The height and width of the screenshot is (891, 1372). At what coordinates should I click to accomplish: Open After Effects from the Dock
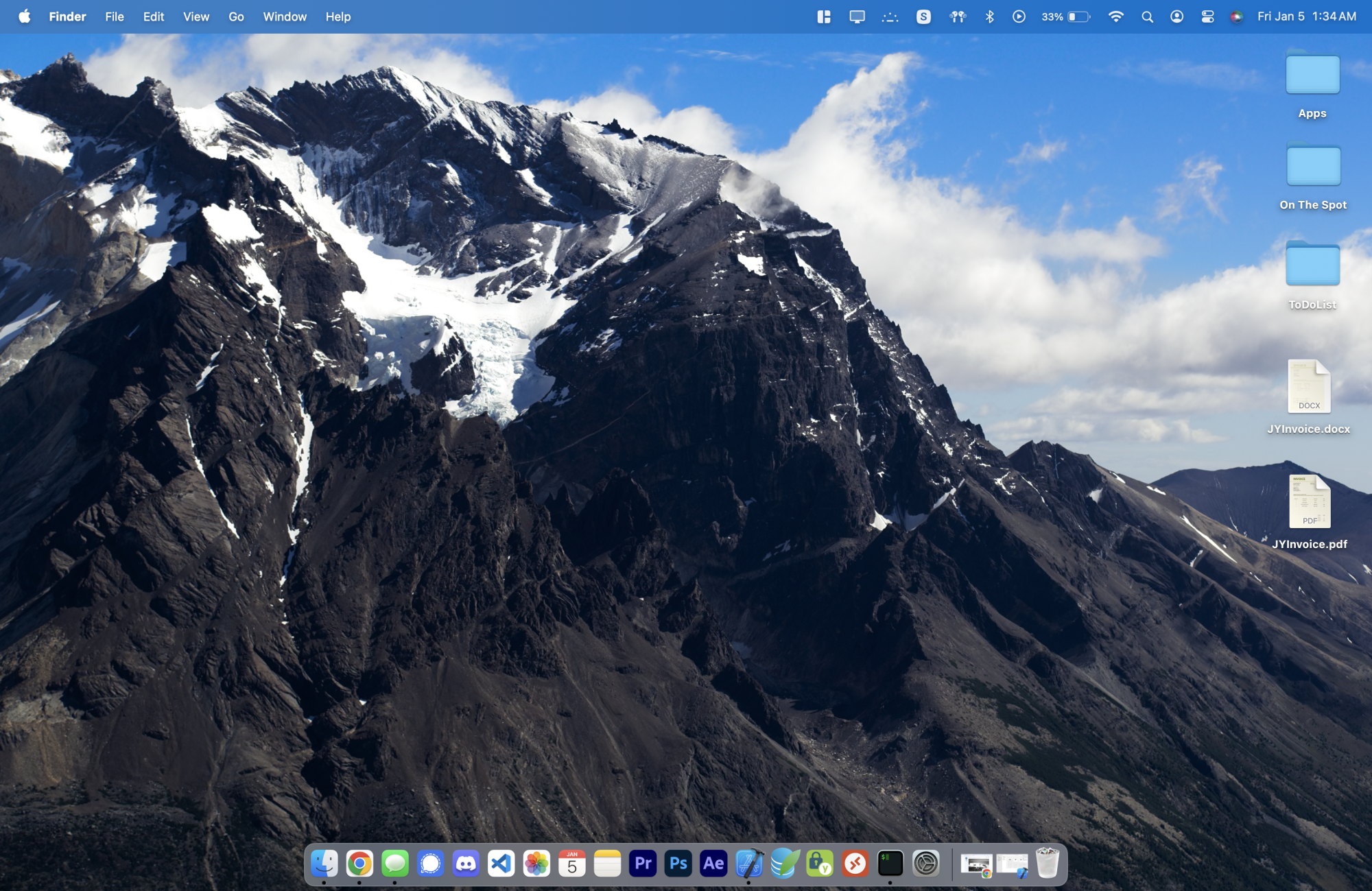tap(713, 863)
